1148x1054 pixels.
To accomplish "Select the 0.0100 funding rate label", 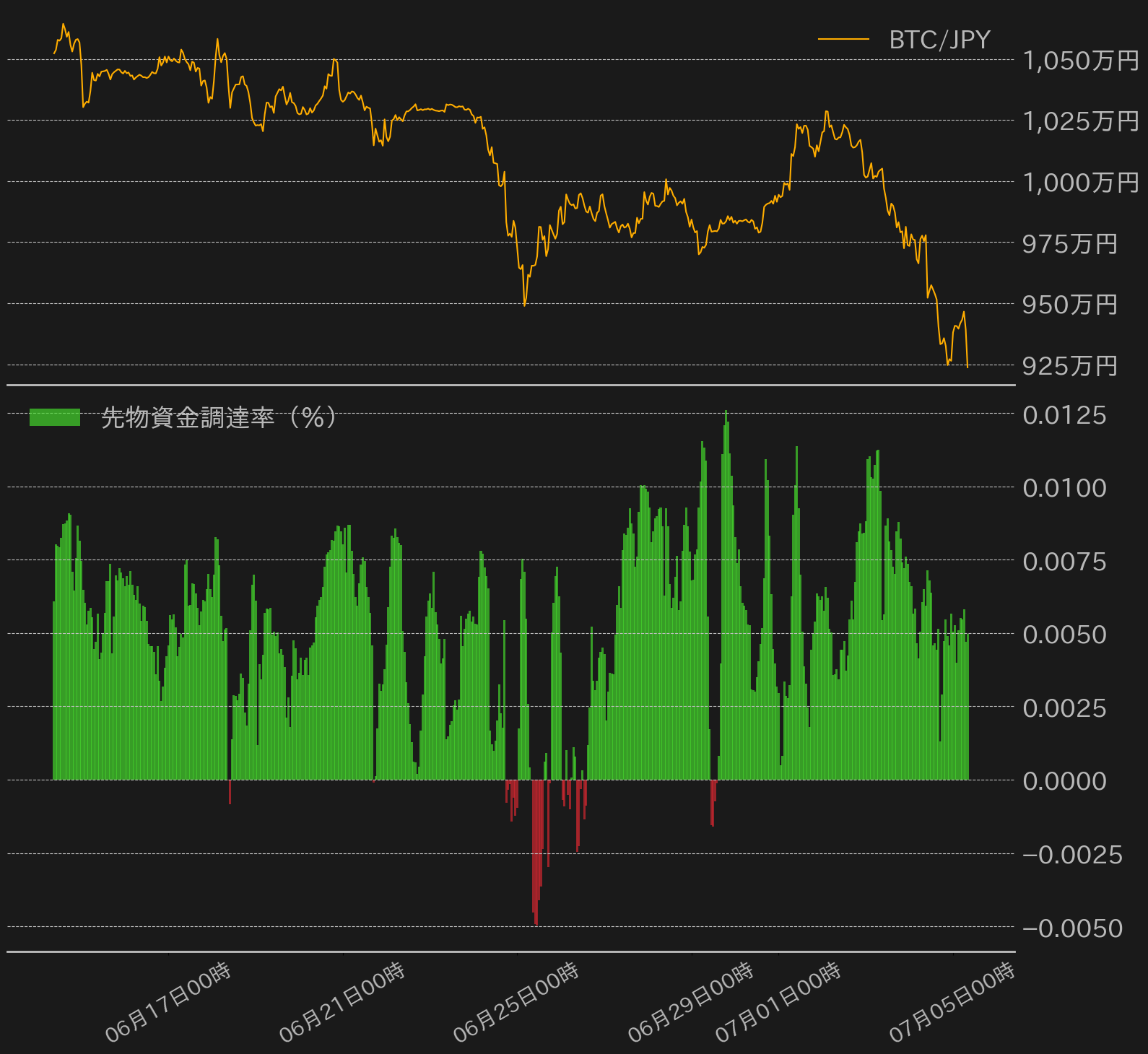I will tap(1065, 488).
